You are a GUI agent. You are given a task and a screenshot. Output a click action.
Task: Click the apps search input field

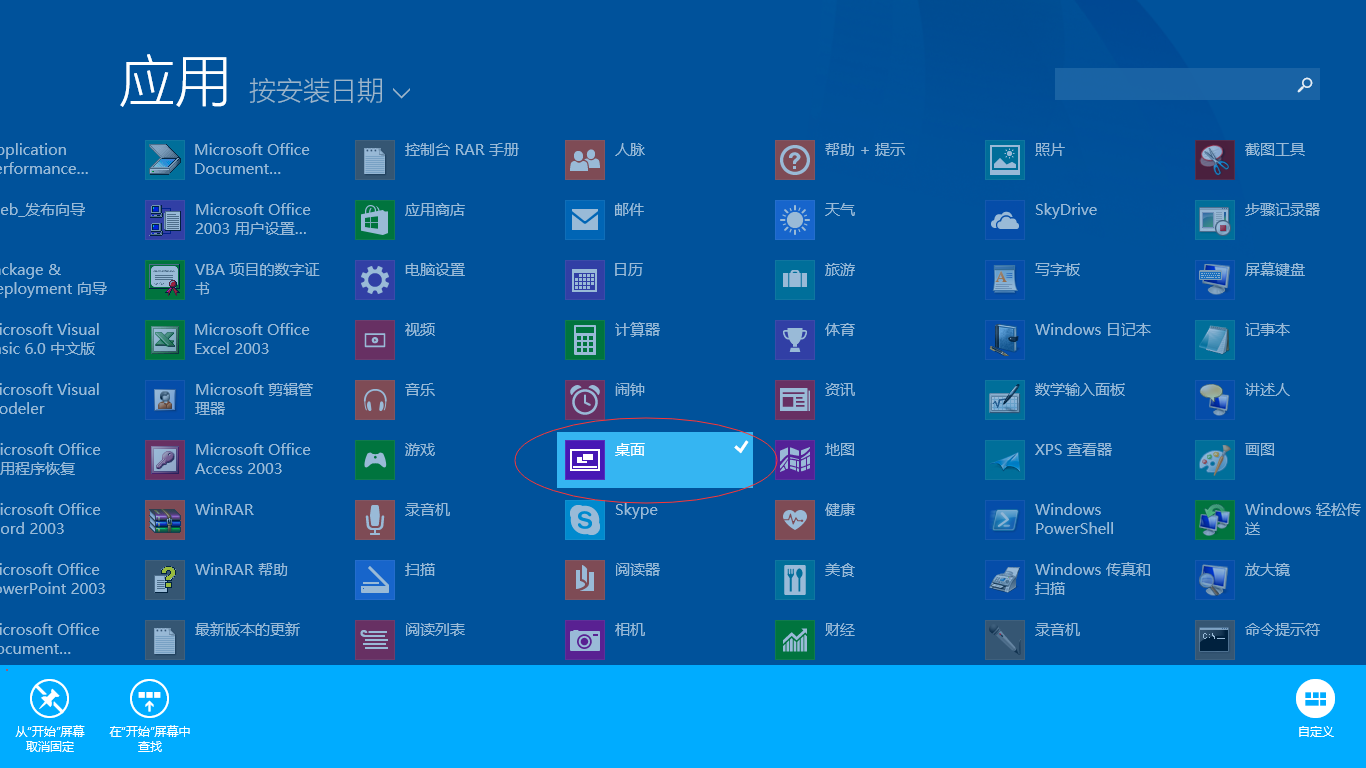(x=1172, y=84)
